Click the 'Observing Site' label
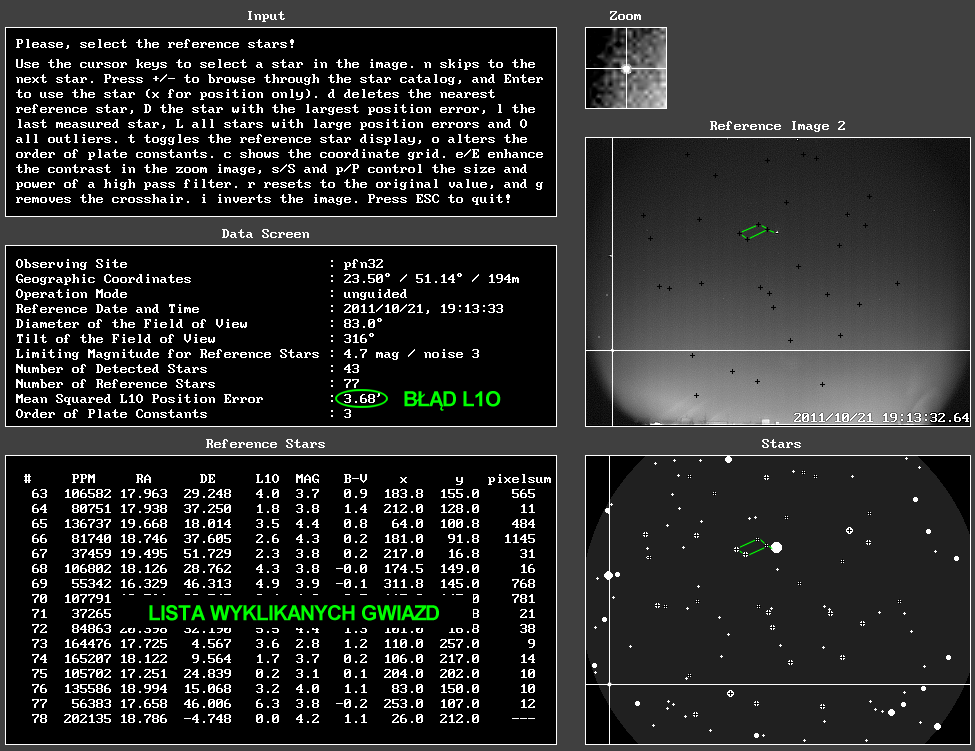This screenshot has height=751, width=975. pos(72,264)
